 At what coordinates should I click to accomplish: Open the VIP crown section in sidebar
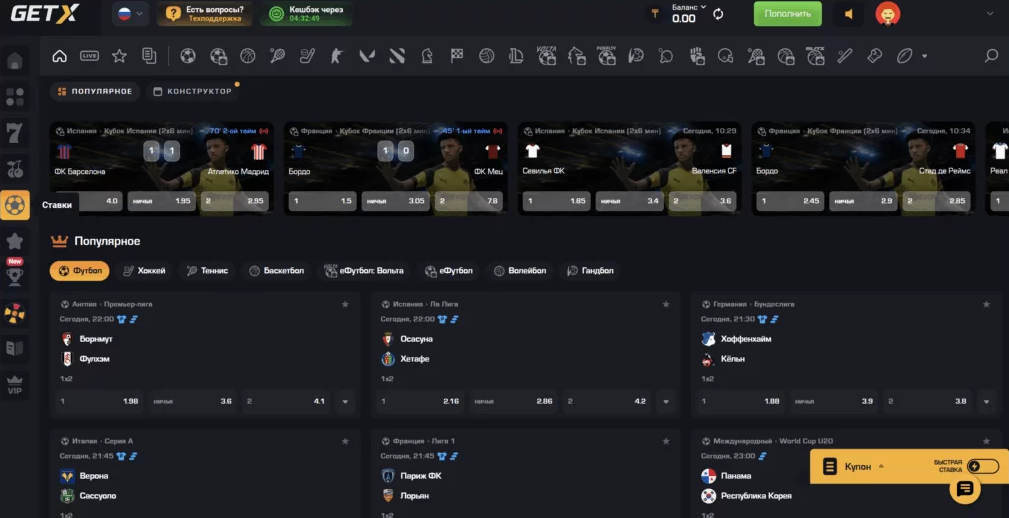(14, 384)
